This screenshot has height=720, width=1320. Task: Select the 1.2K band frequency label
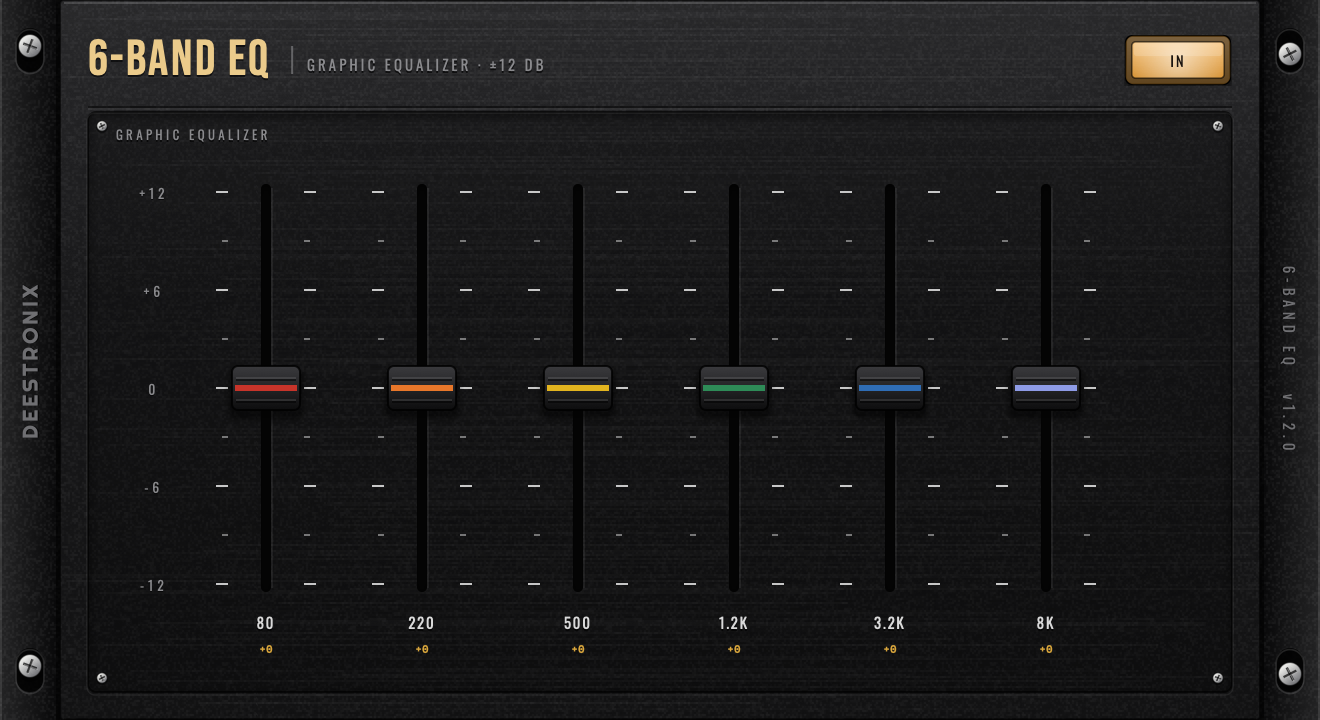coord(733,623)
